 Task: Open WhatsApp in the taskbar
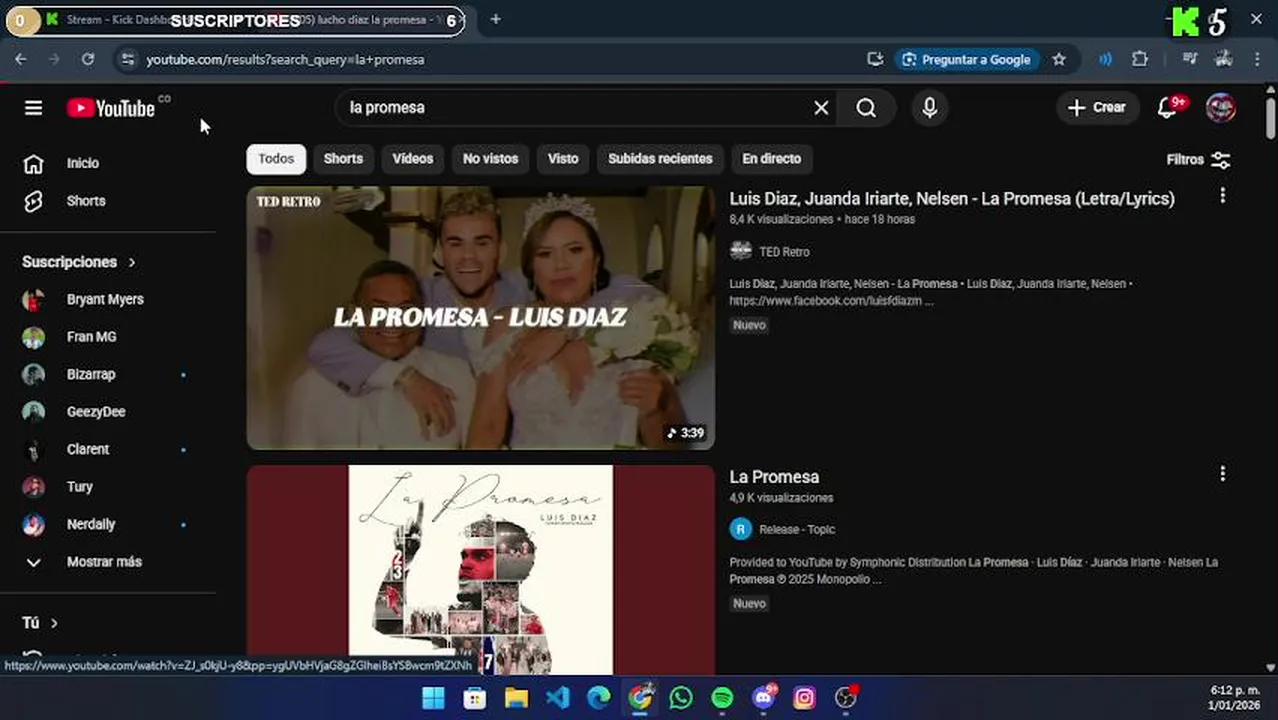point(681,698)
